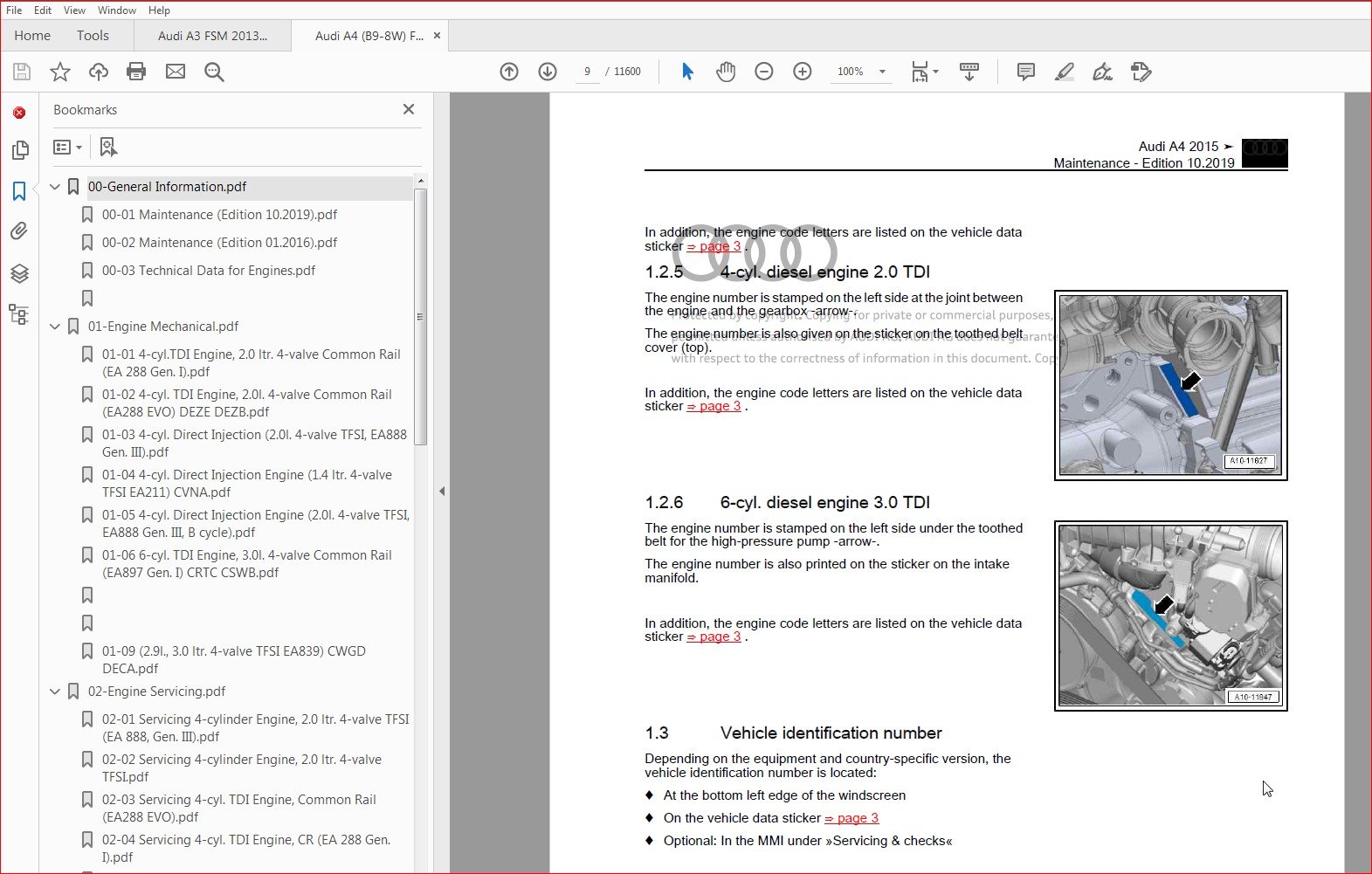Add a new bookmark with the bookmark icon
Viewport: 1372px width, 874px height.
pyautogui.click(x=108, y=147)
